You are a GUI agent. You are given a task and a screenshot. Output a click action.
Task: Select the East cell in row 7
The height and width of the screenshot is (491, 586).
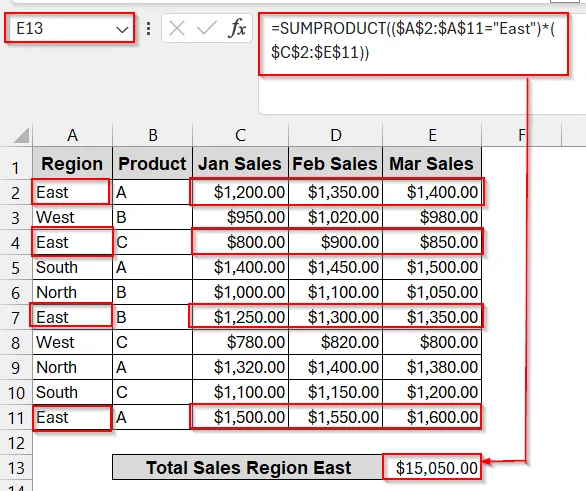[x=73, y=317]
